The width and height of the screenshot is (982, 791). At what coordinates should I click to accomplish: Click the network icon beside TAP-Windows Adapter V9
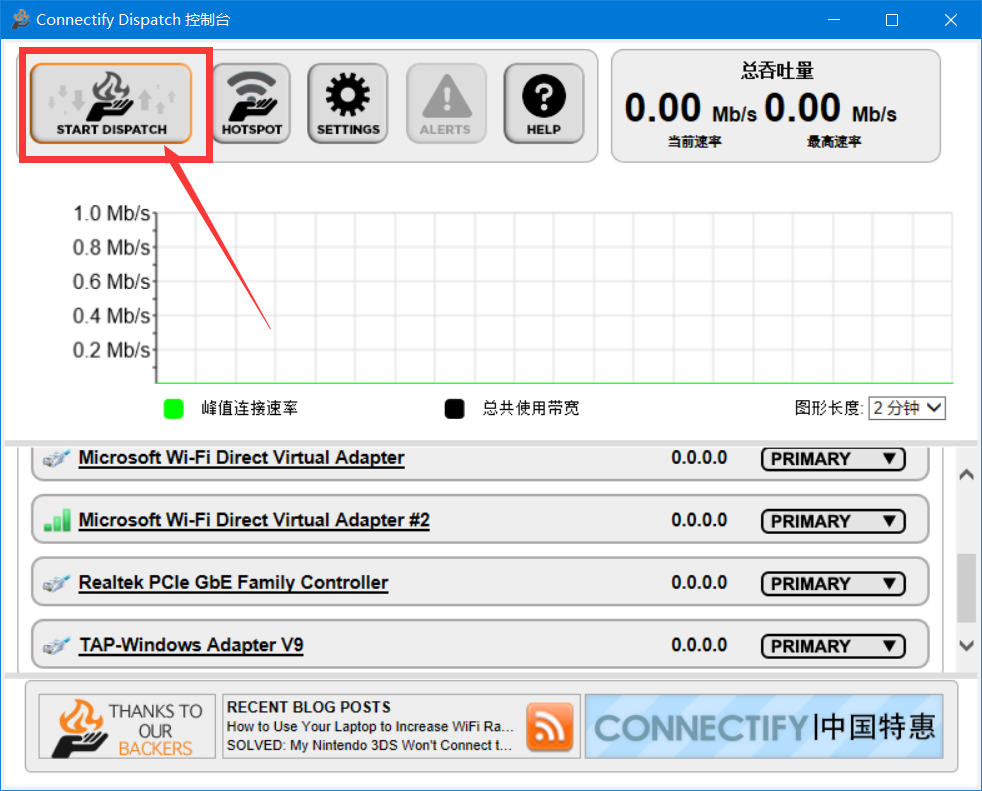click(57, 646)
